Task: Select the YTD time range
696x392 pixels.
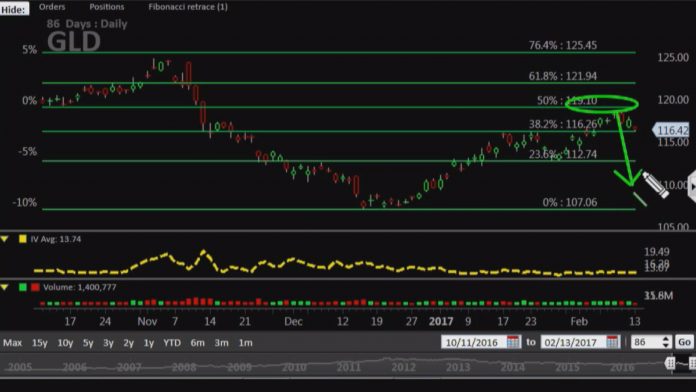Action: point(172,343)
